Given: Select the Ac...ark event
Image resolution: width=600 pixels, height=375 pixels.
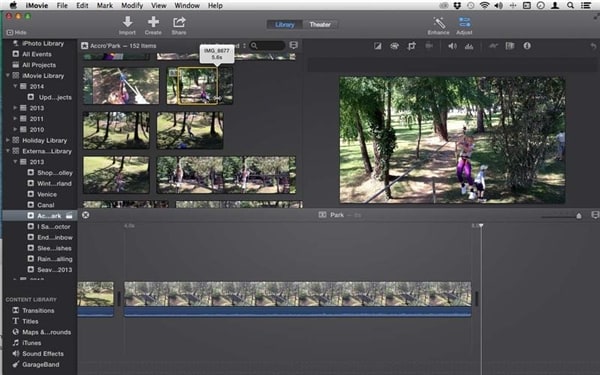Looking at the screenshot, I should [x=40, y=215].
